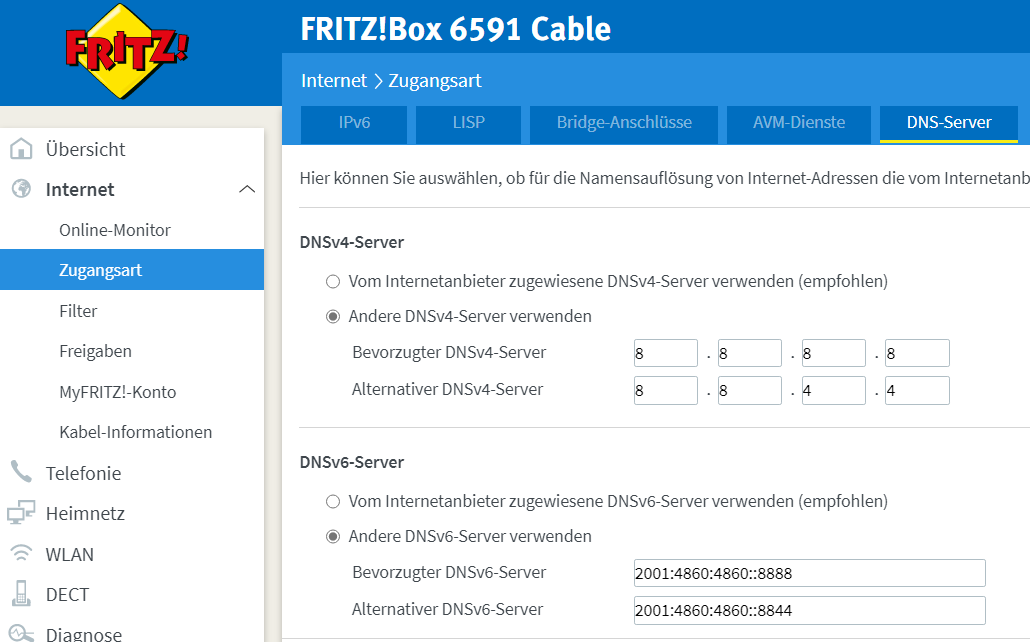1030x642 pixels.
Task: Click second octet of preferred DNSv4 server
Action: point(750,354)
